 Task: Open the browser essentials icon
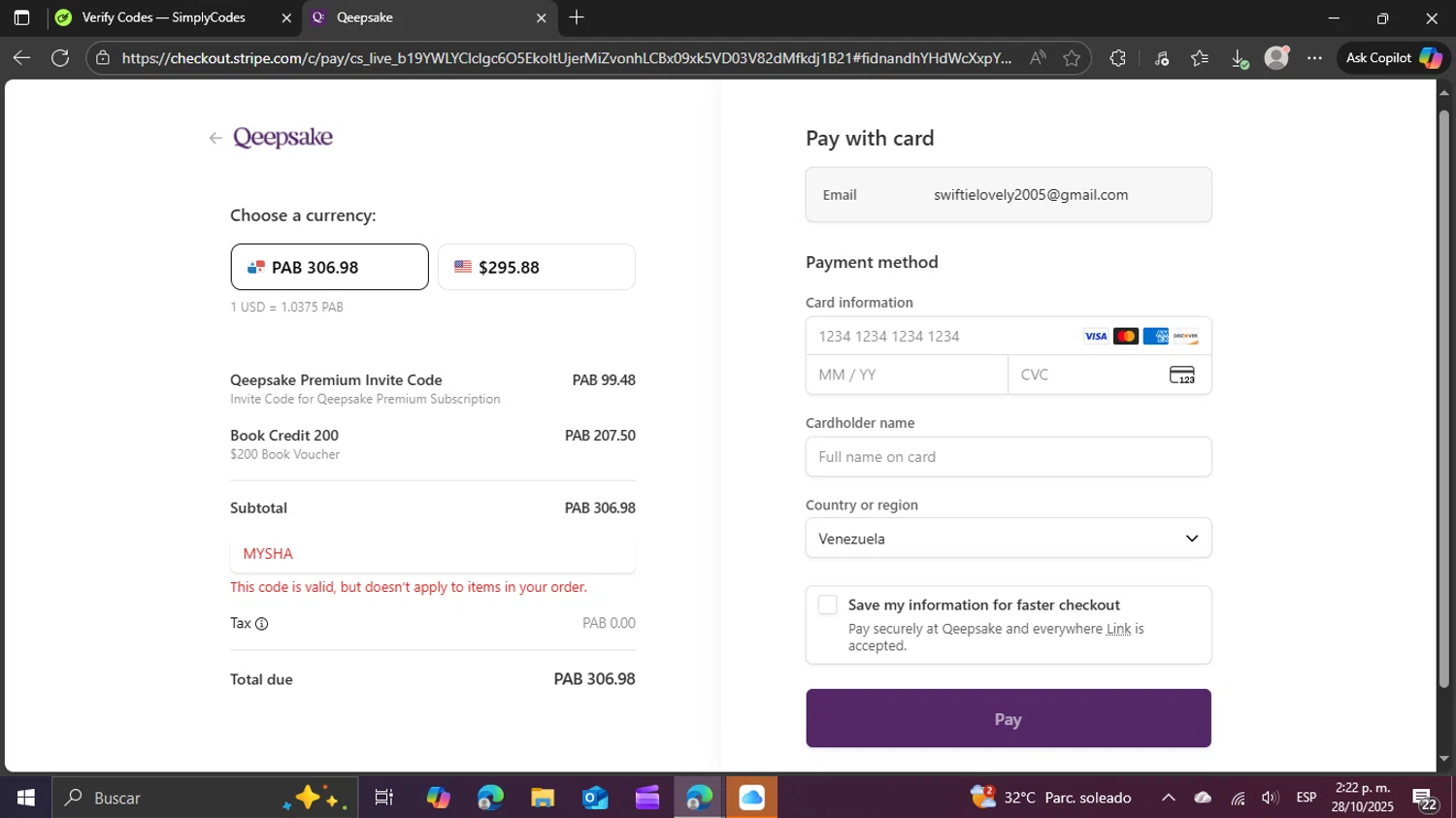[x=1162, y=58]
